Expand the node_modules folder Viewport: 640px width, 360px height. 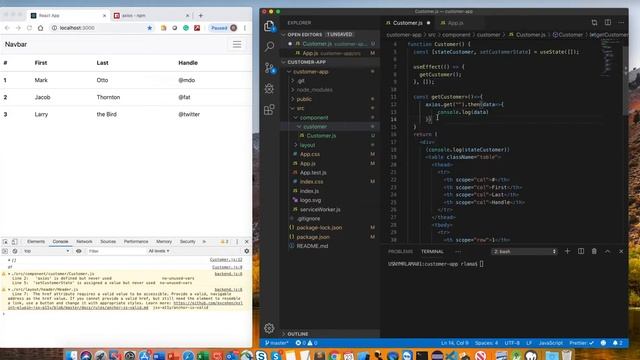pyautogui.click(x=330, y=90)
